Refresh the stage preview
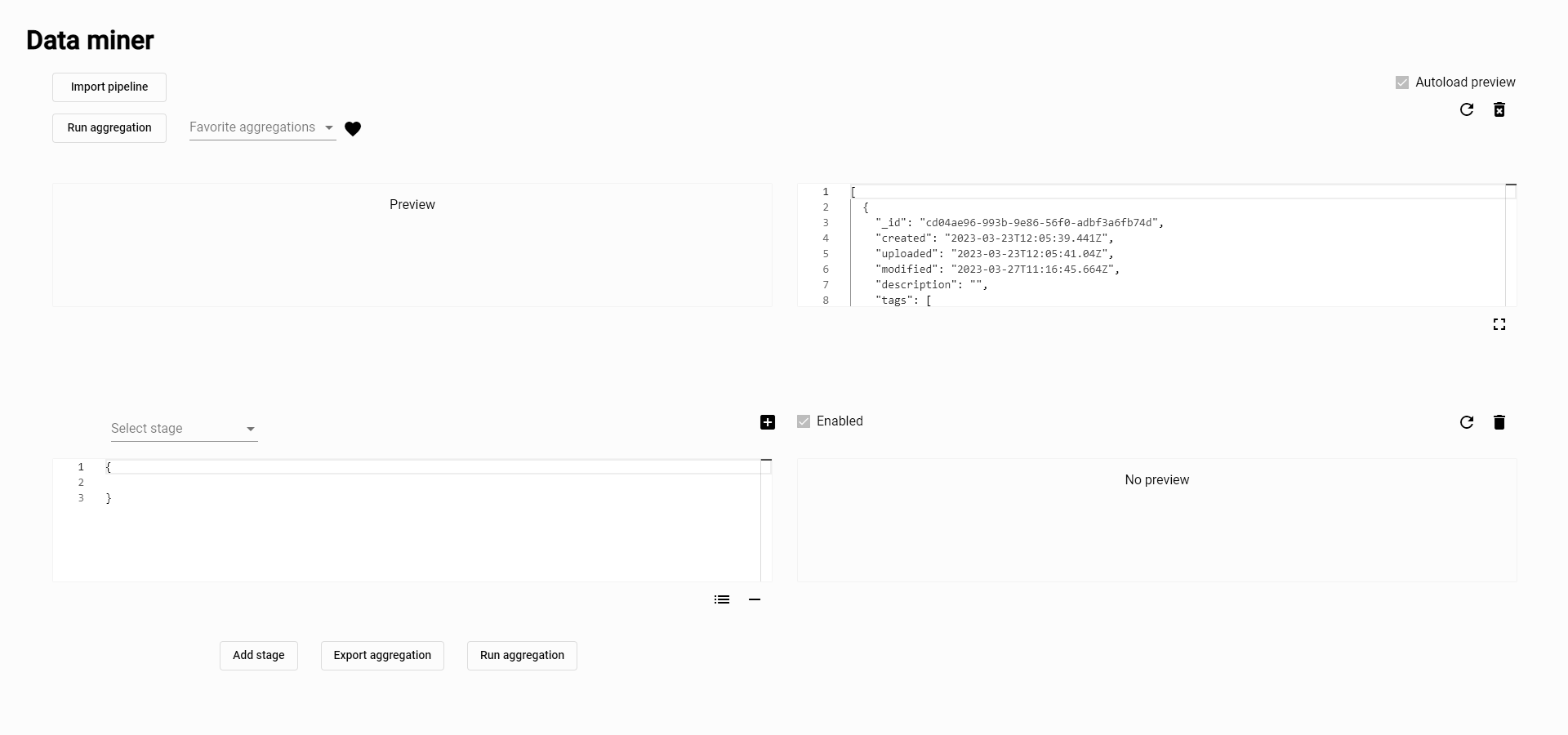The image size is (1568, 735). tap(1467, 422)
